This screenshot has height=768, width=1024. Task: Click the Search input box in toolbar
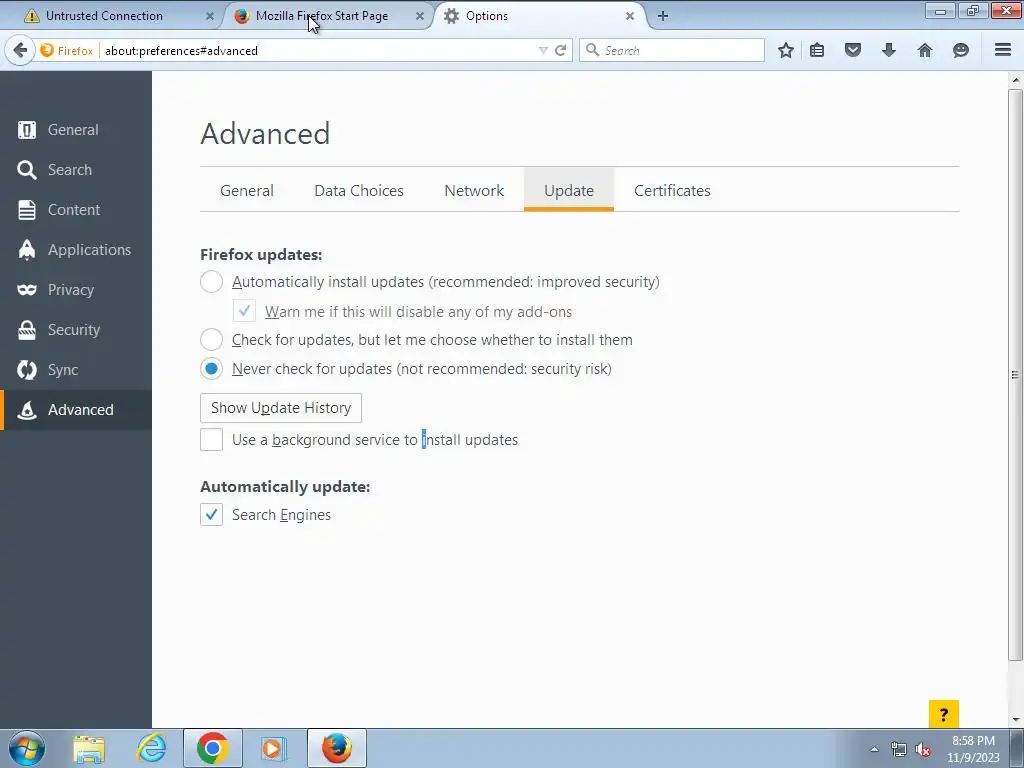673,50
